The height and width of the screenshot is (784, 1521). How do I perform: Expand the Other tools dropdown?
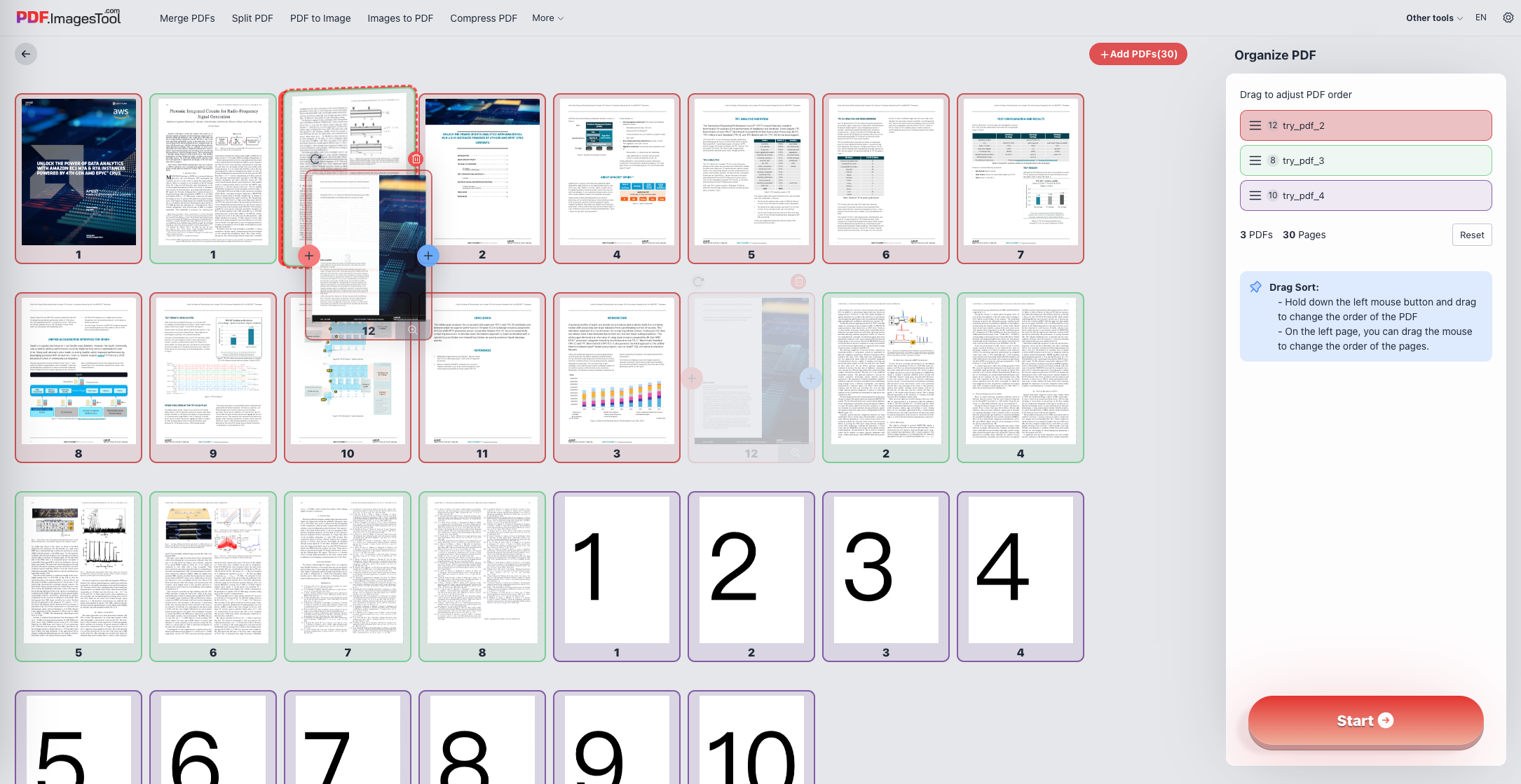[1434, 18]
